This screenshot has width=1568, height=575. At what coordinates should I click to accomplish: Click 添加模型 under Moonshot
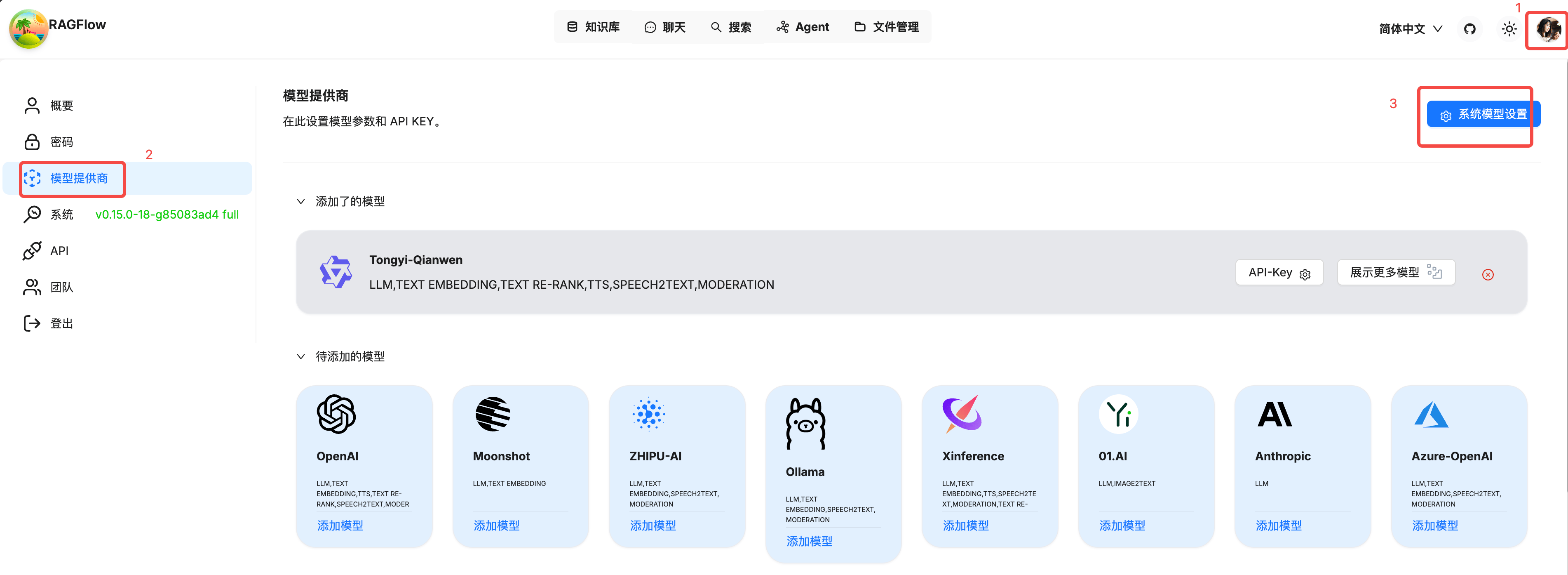[x=496, y=525]
